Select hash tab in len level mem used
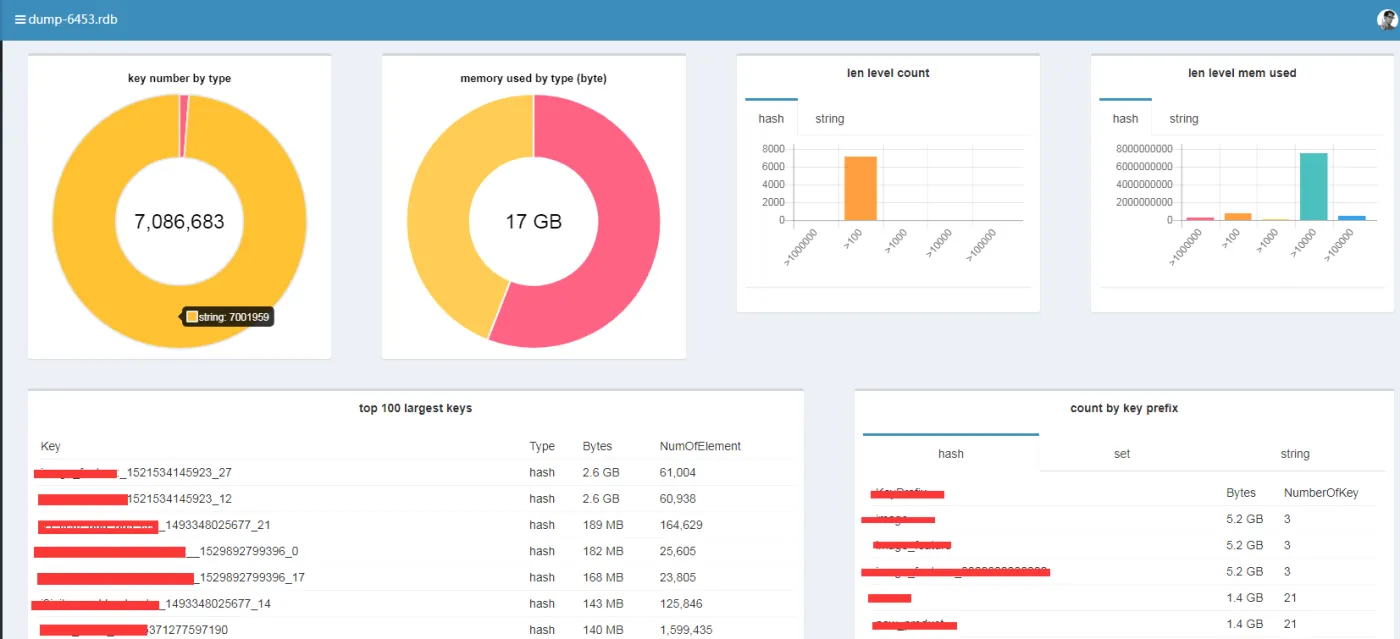 point(1125,119)
